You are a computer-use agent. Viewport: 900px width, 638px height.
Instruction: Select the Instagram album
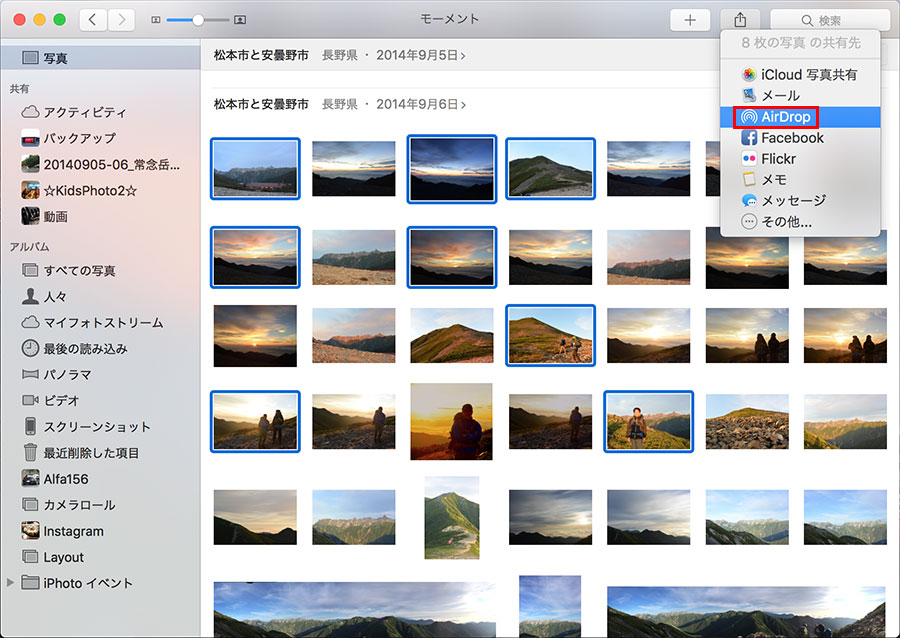(72, 531)
